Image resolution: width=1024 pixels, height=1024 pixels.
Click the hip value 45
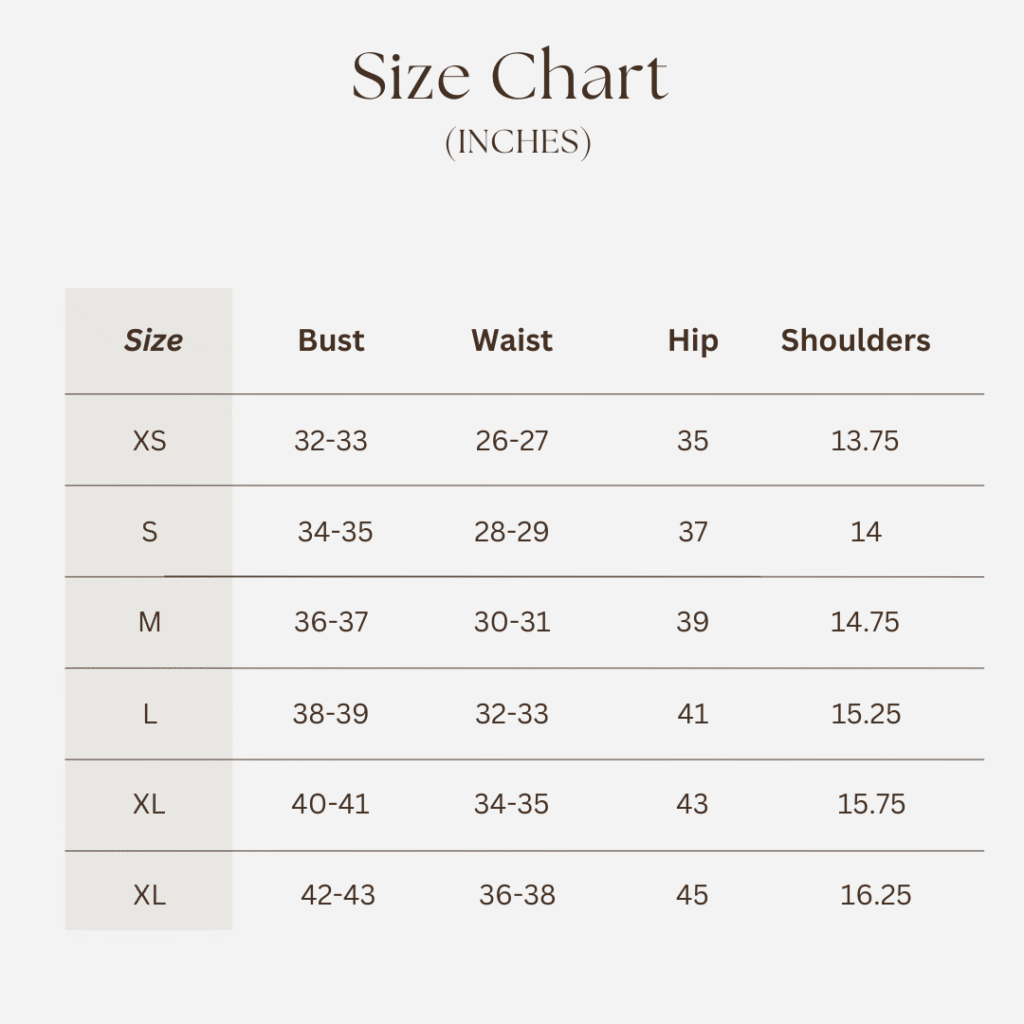(x=692, y=896)
